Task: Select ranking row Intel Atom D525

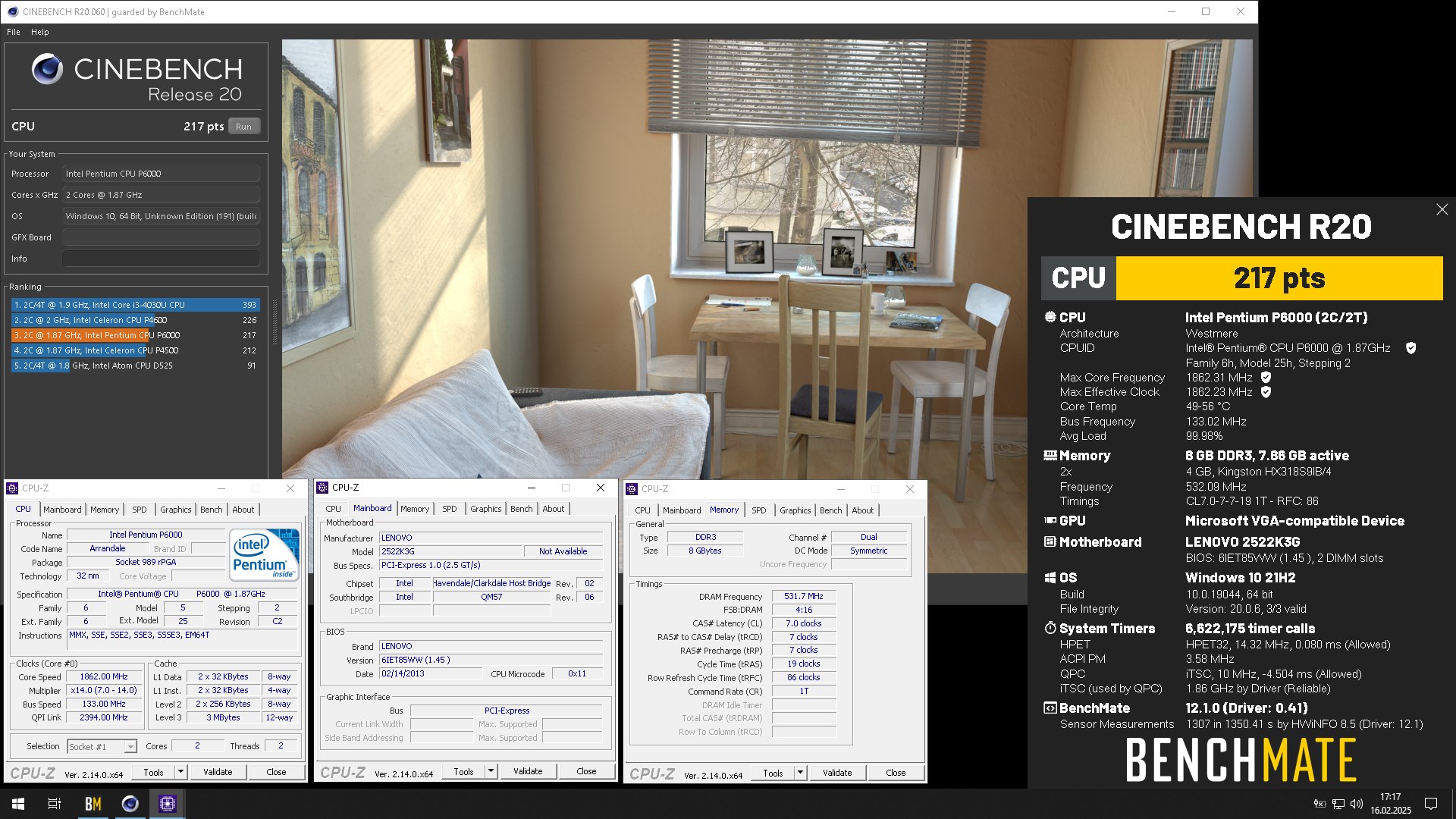Action: pos(136,366)
